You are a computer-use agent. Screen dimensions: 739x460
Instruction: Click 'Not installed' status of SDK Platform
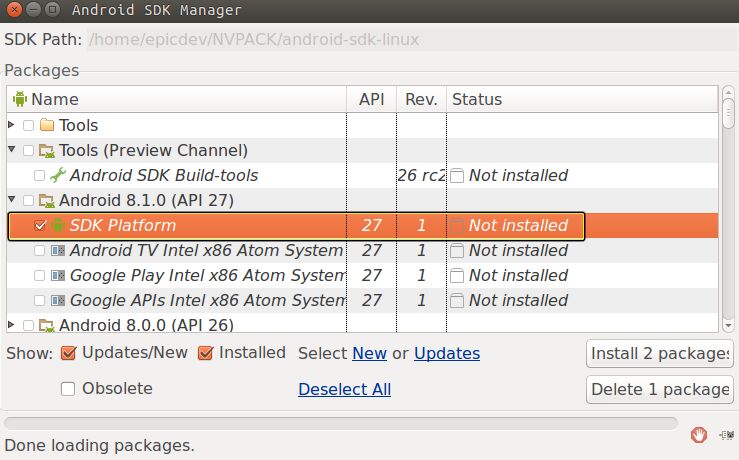point(518,225)
